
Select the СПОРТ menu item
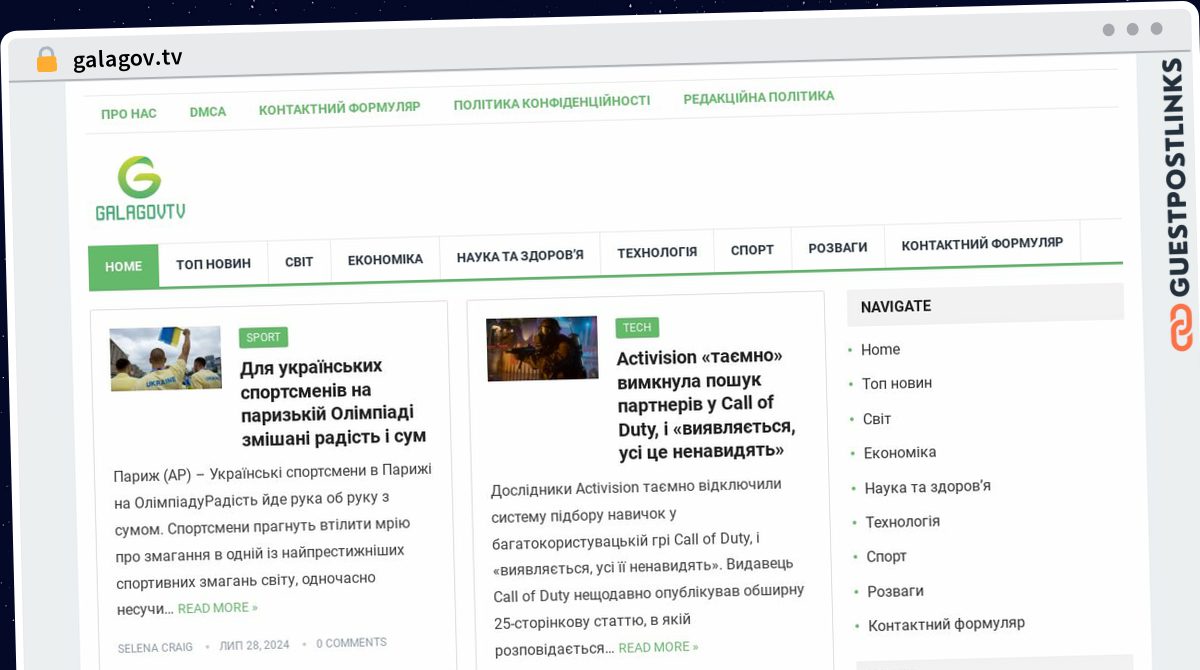(x=752, y=250)
